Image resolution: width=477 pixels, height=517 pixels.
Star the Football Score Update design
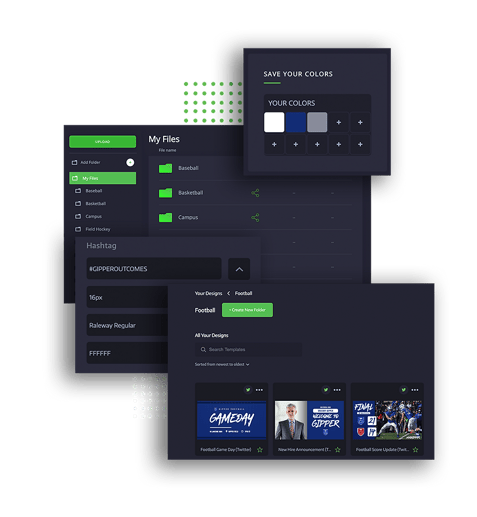point(415,450)
